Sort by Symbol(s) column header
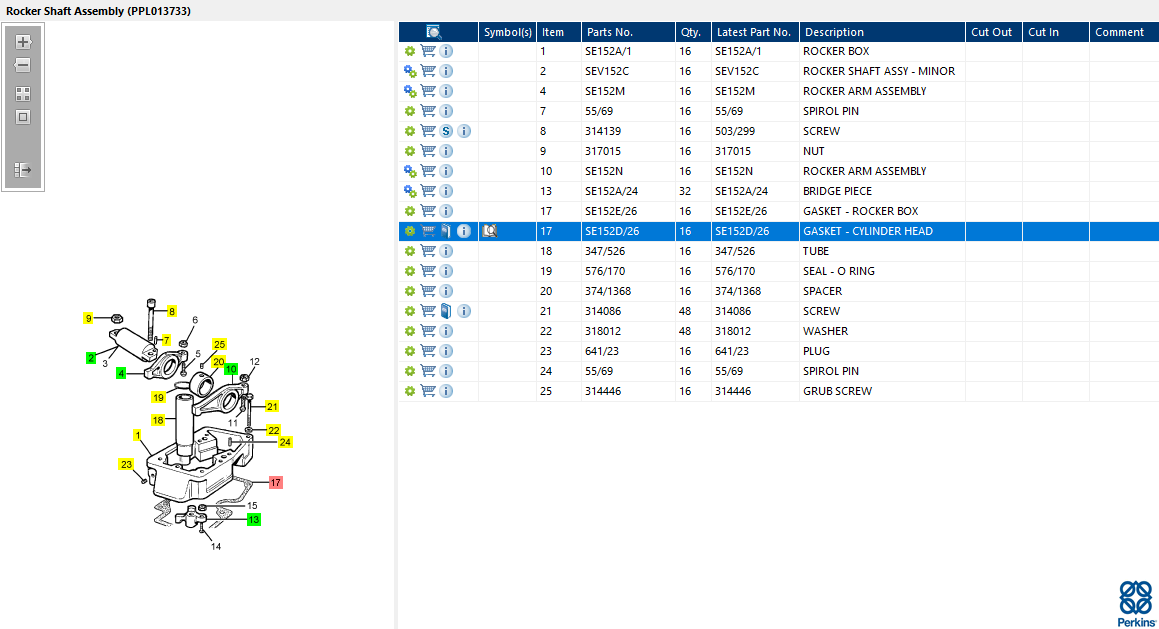The image size is (1159, 629). click(x=507, y=32)
